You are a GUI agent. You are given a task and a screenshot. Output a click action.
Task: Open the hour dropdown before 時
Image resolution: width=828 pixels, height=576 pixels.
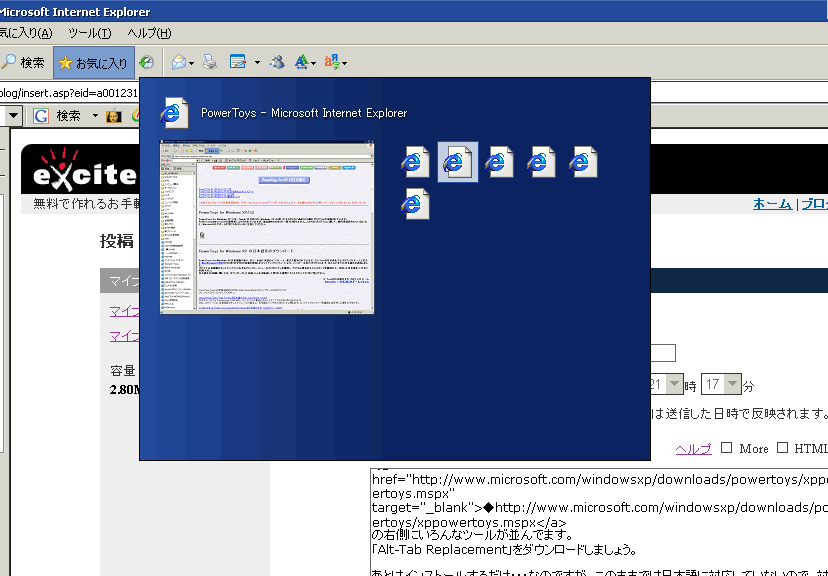pyautogui.click(x=674, y=384)
